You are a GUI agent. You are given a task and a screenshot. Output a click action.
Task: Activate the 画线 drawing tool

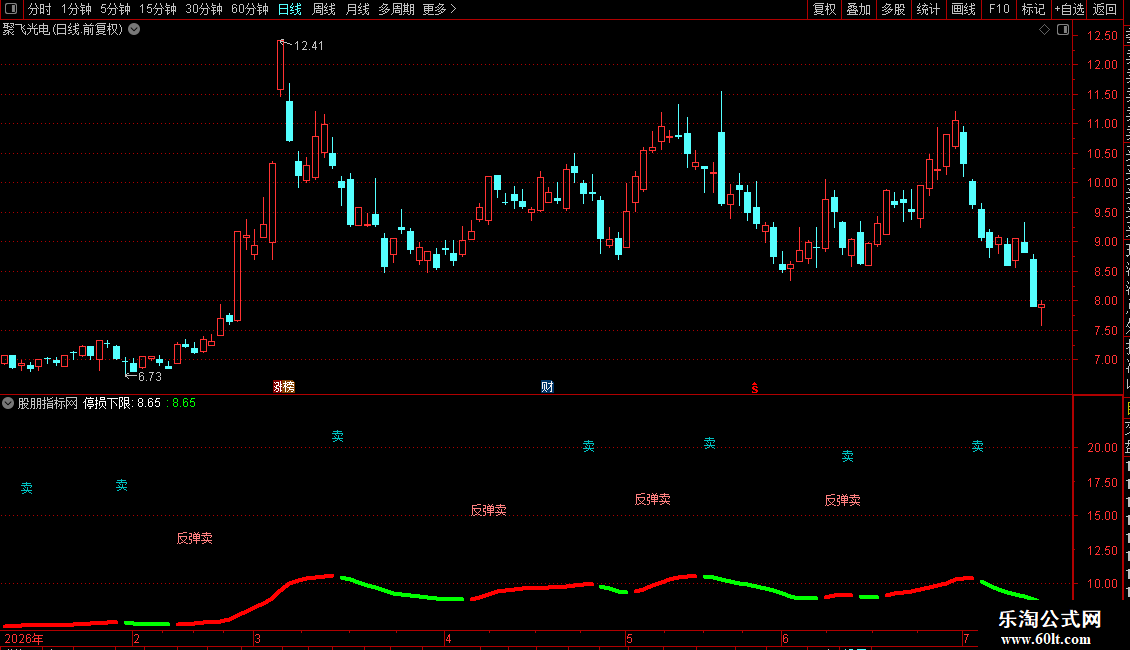click(x=963, y=9)
